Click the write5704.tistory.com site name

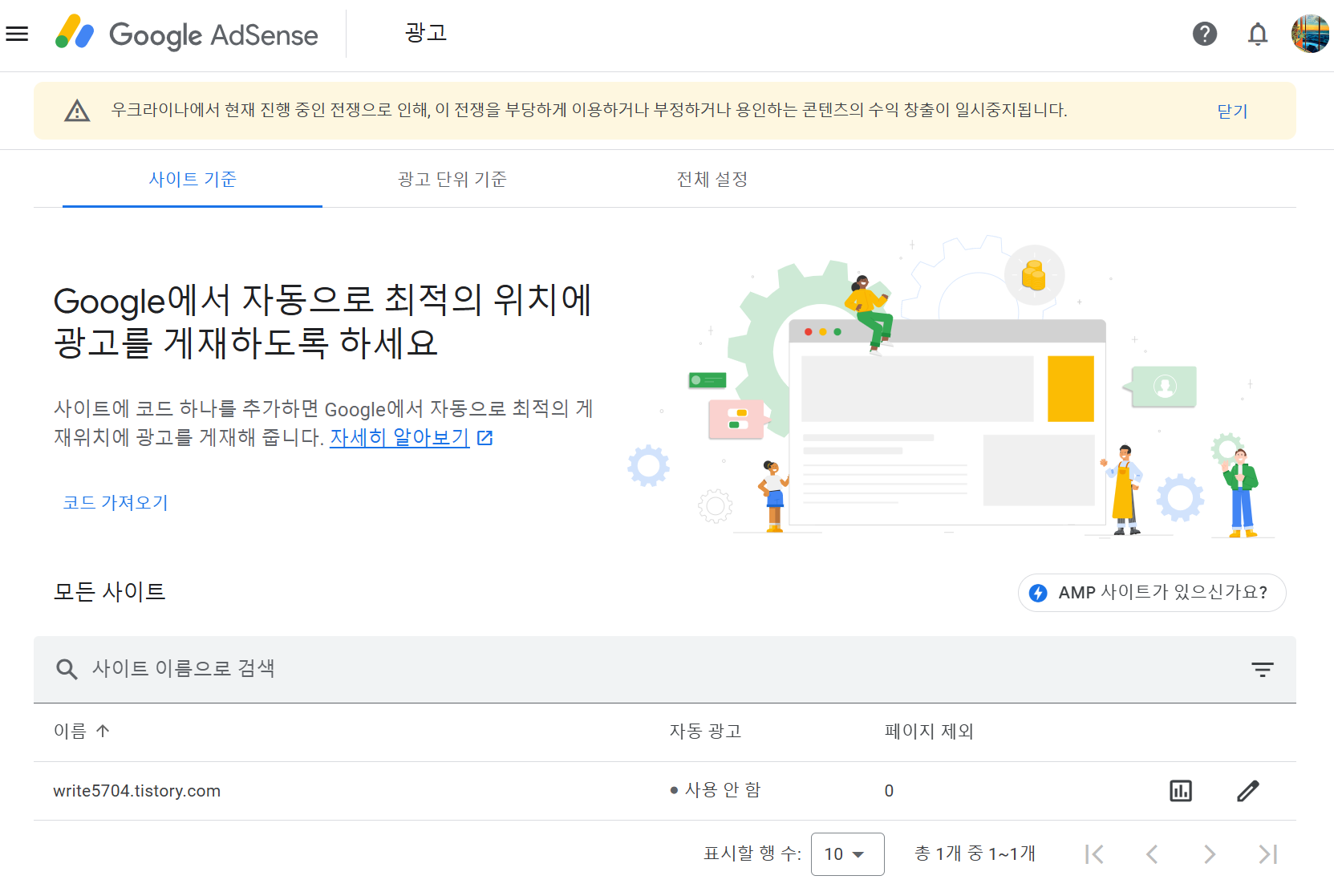(137, 791)
